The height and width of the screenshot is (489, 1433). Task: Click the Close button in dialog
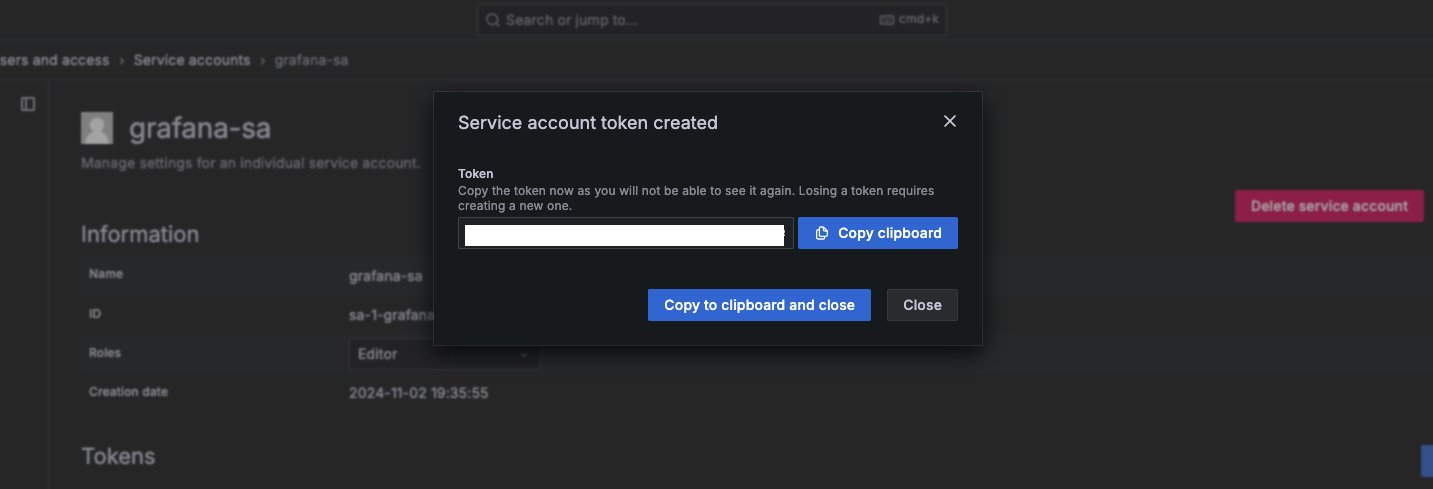(922, 305)
